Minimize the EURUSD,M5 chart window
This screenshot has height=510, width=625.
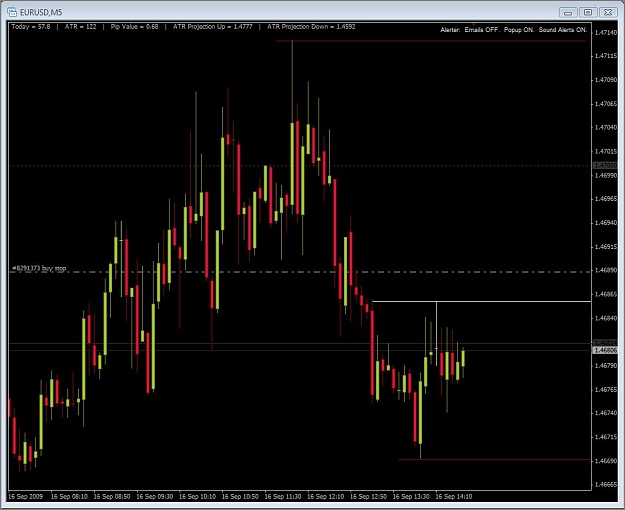(568, 12)
